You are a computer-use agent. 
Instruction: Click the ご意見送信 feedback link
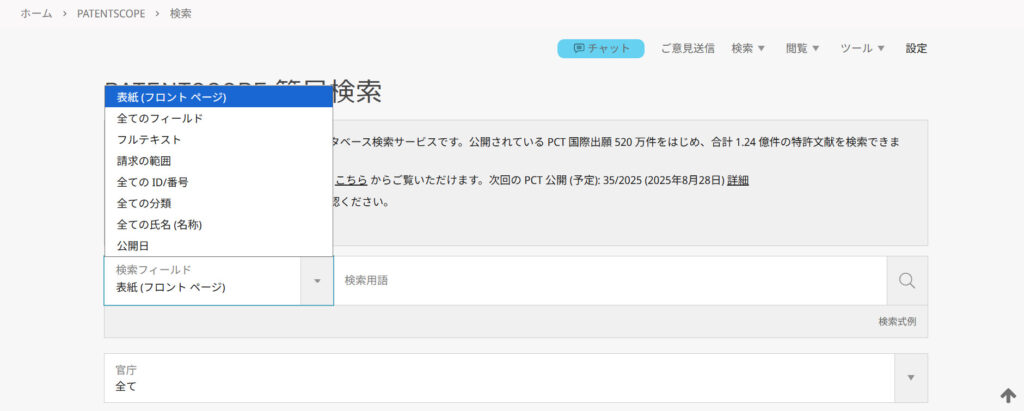[687, 48]
